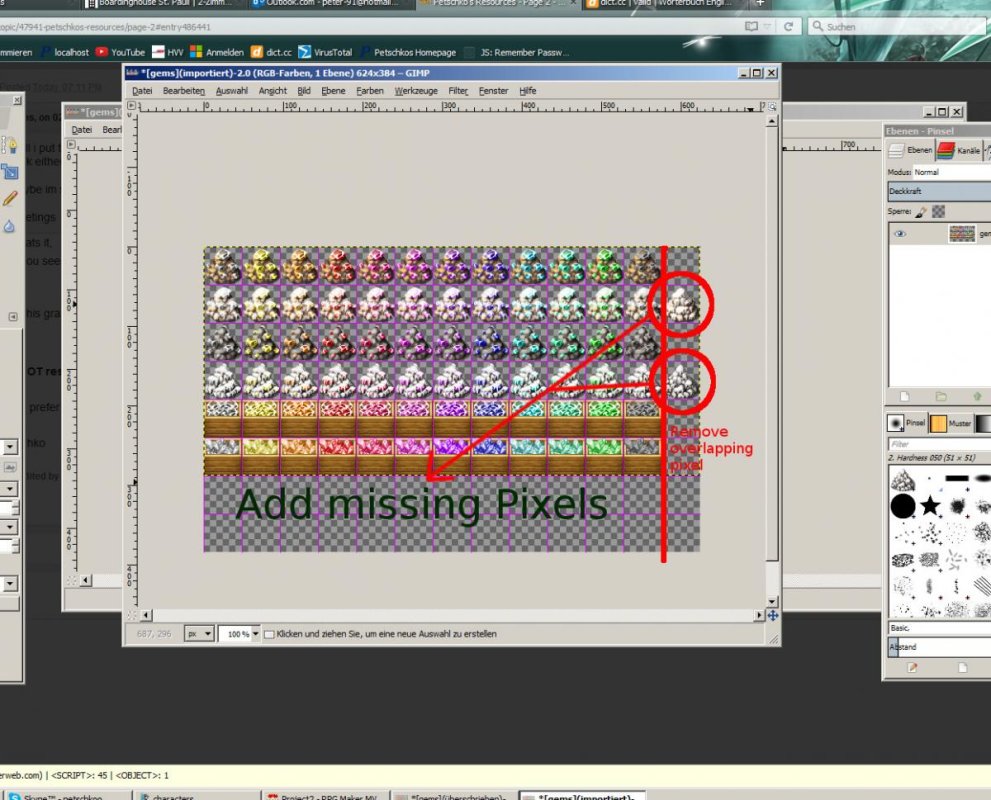The width and height of the screenshot is (991, 800).
Task: Open the Filter menu
Action: [x=458, y=91]
